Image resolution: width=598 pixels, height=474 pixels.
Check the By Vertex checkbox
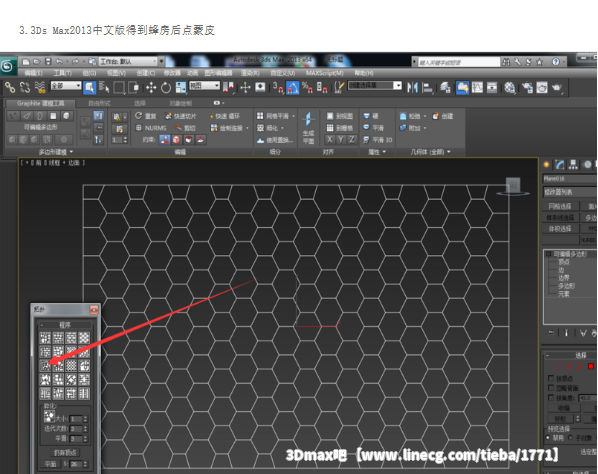[x=551, y=378]
